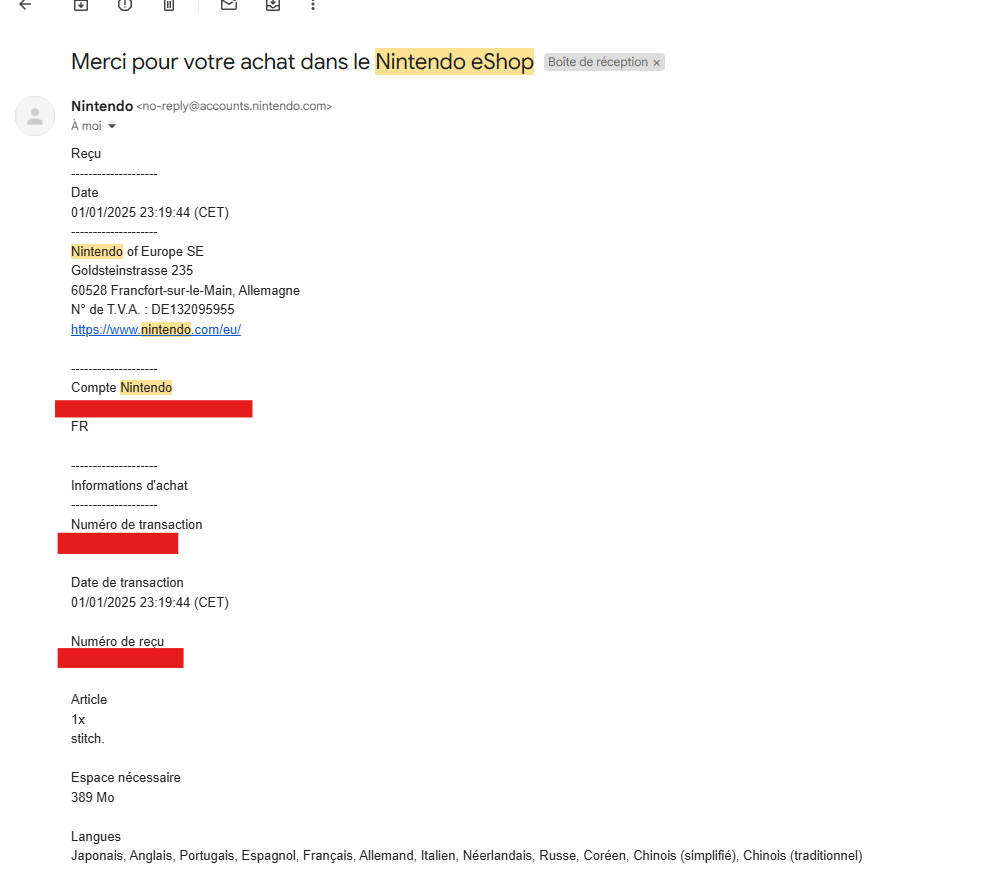Screen dimensions: 999x880
Task: Open the nintendo.com/eu link
Action: pos(156,329)
